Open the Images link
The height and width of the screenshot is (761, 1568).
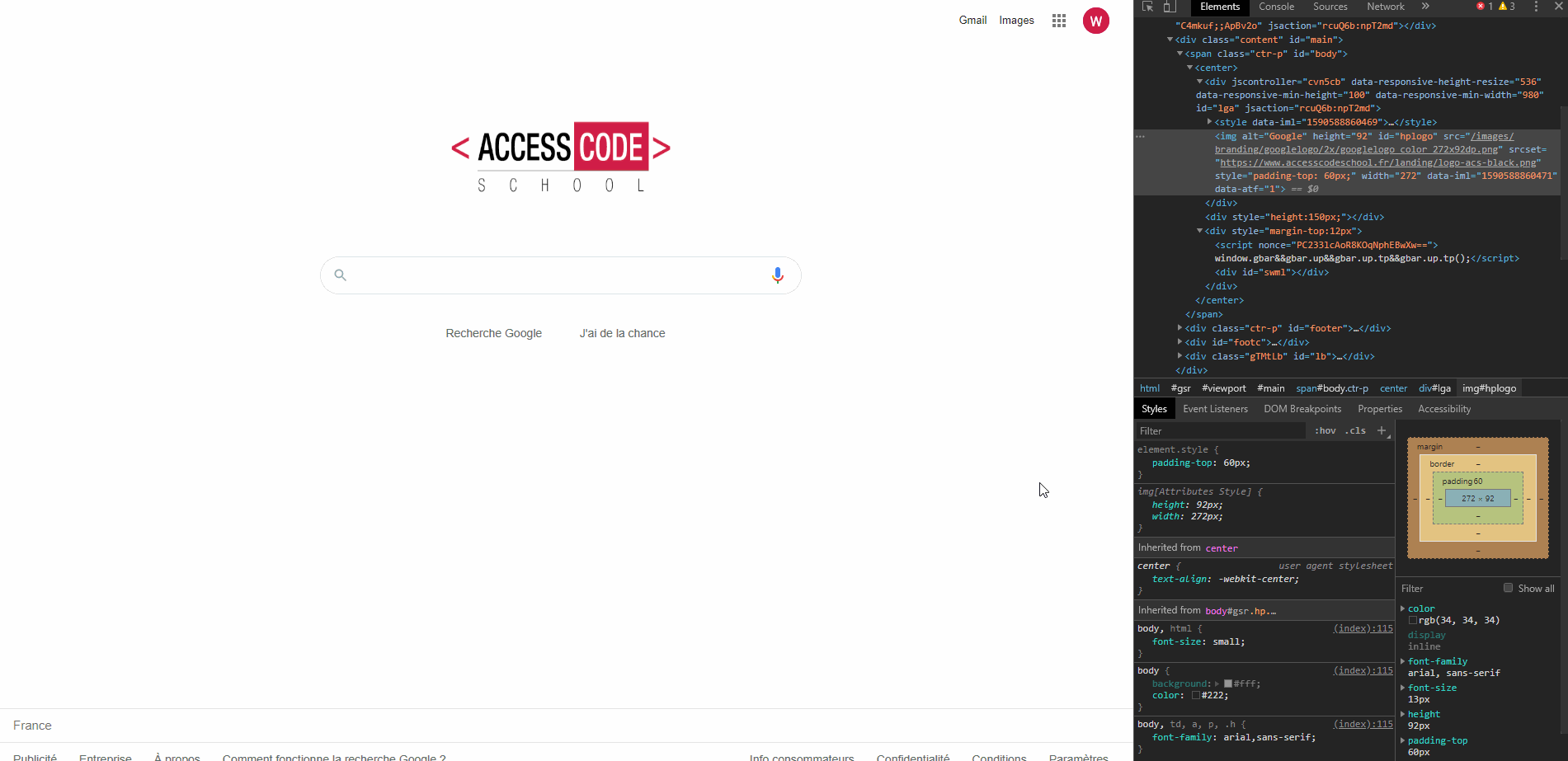tap(1016, 21)
